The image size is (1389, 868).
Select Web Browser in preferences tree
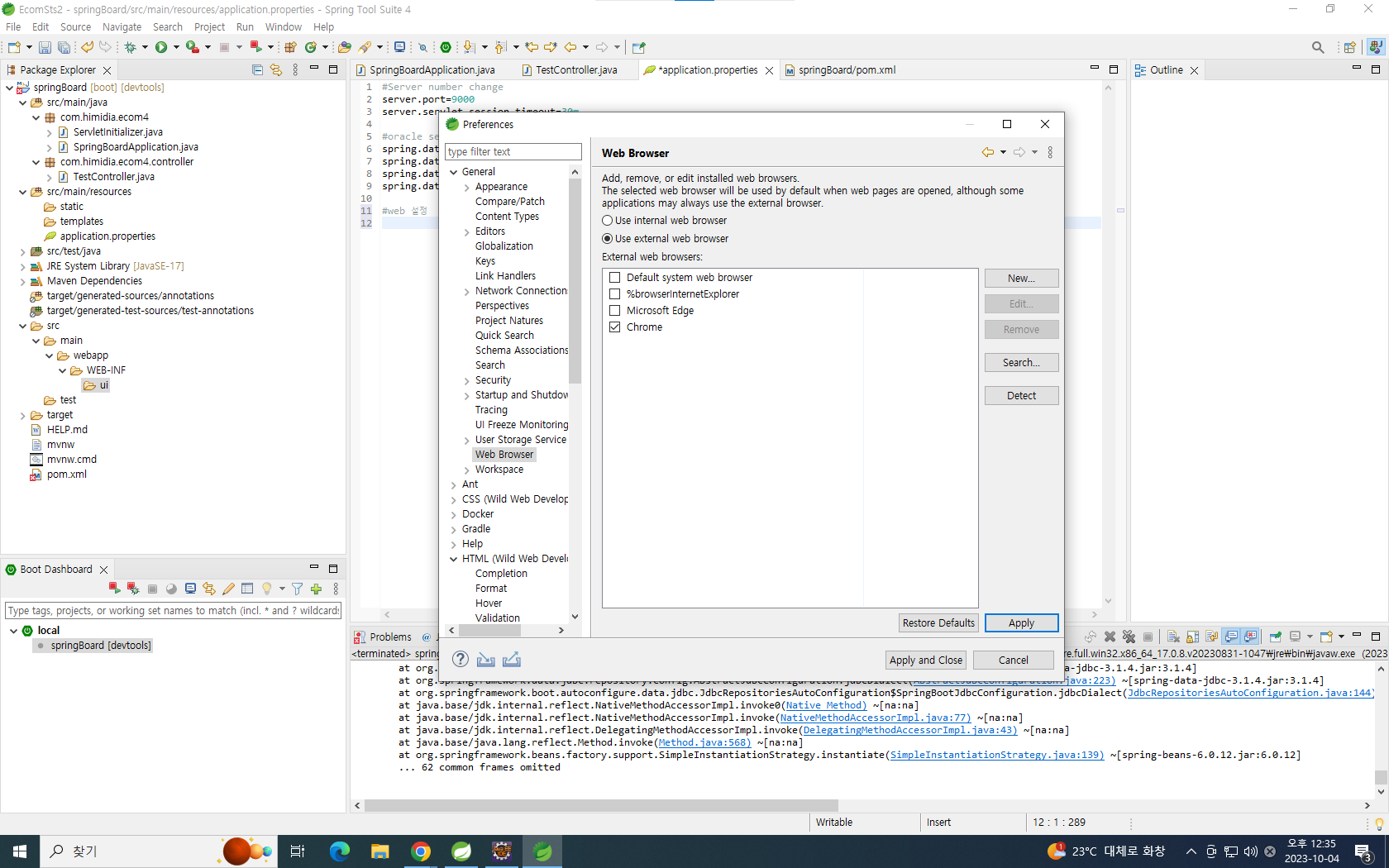tap(504, 455)
